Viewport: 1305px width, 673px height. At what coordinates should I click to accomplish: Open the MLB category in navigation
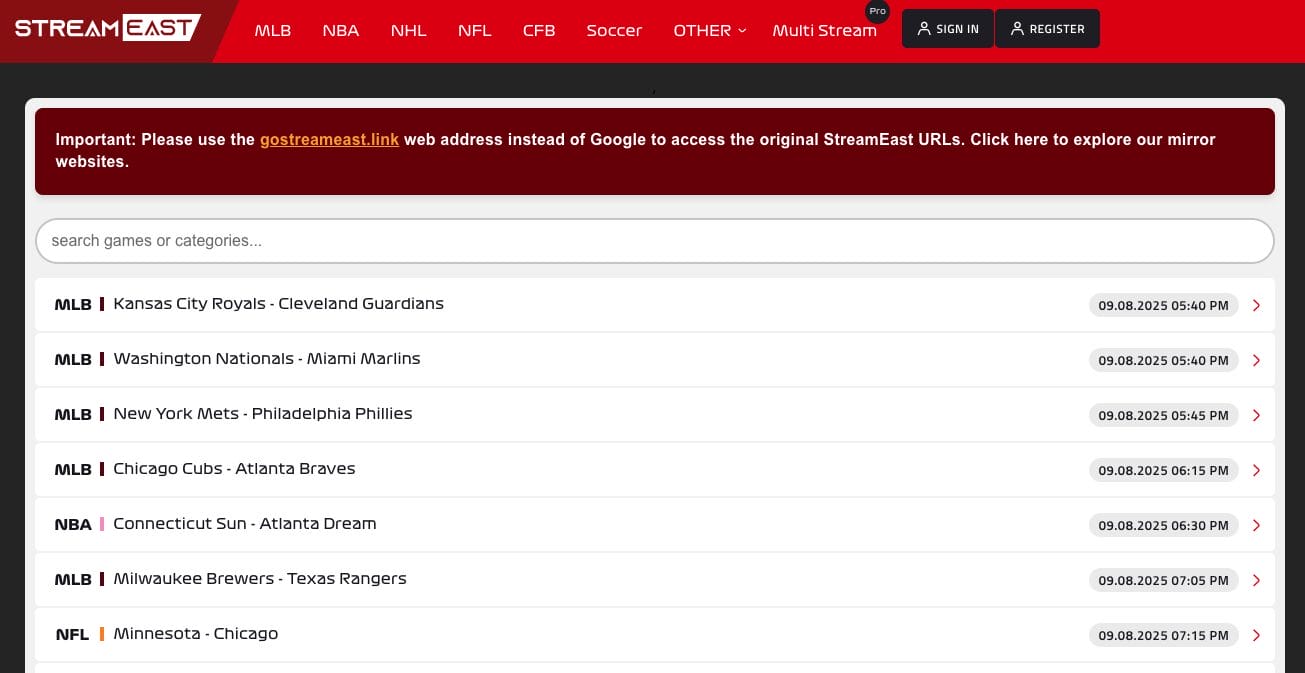(x=272, y=30)
